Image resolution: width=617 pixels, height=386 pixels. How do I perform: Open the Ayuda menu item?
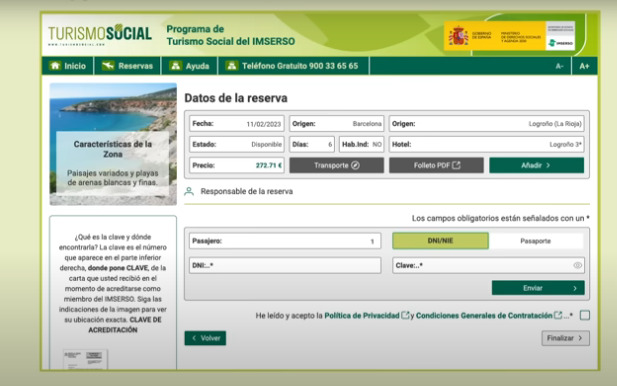(190, 66)
